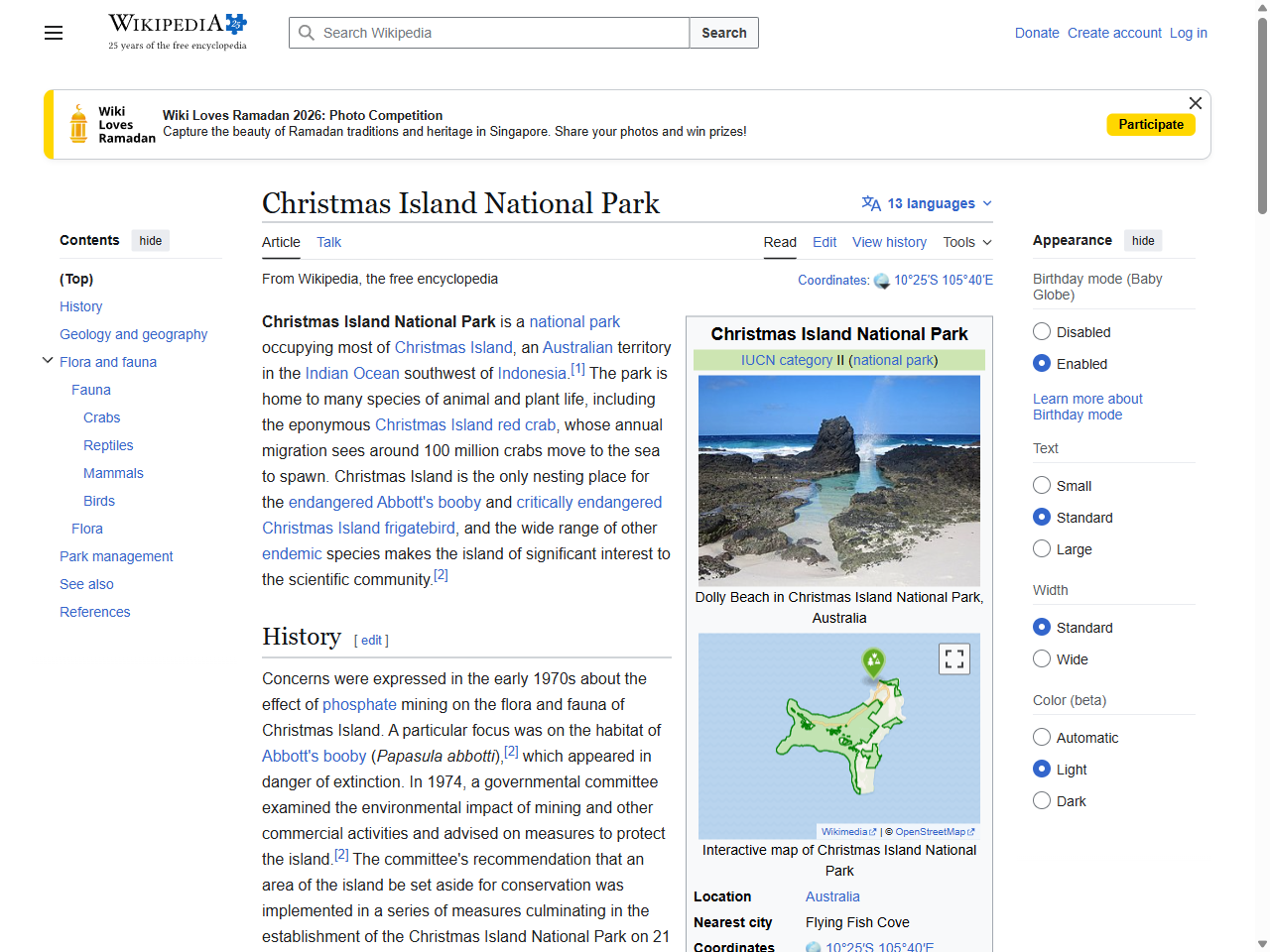Screen dimensions: 1270x952
Task: Open the View history tab
Action: tap(889, 242)
